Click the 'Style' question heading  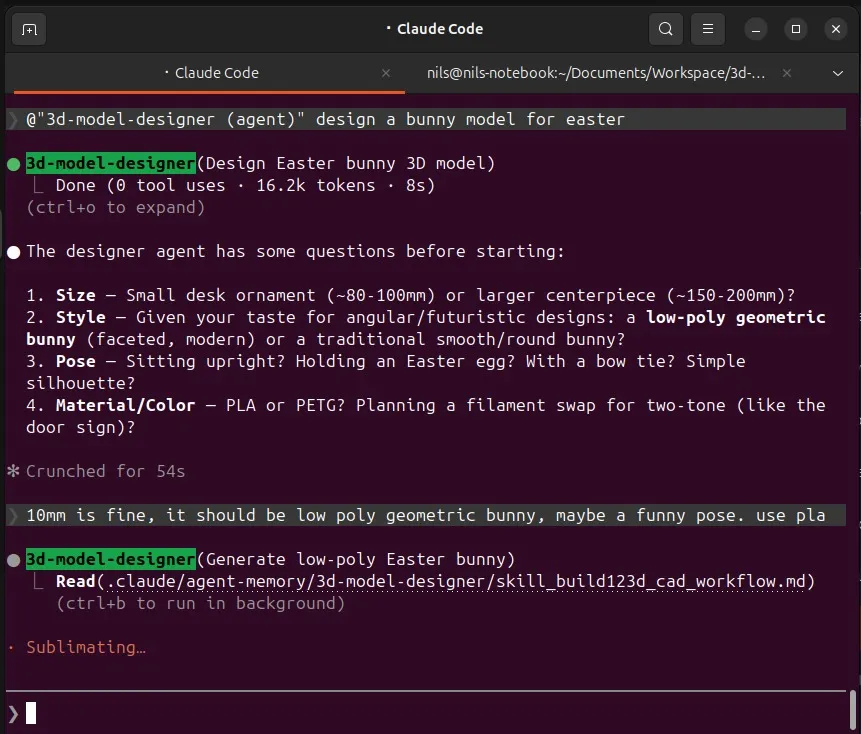(81, 317)
